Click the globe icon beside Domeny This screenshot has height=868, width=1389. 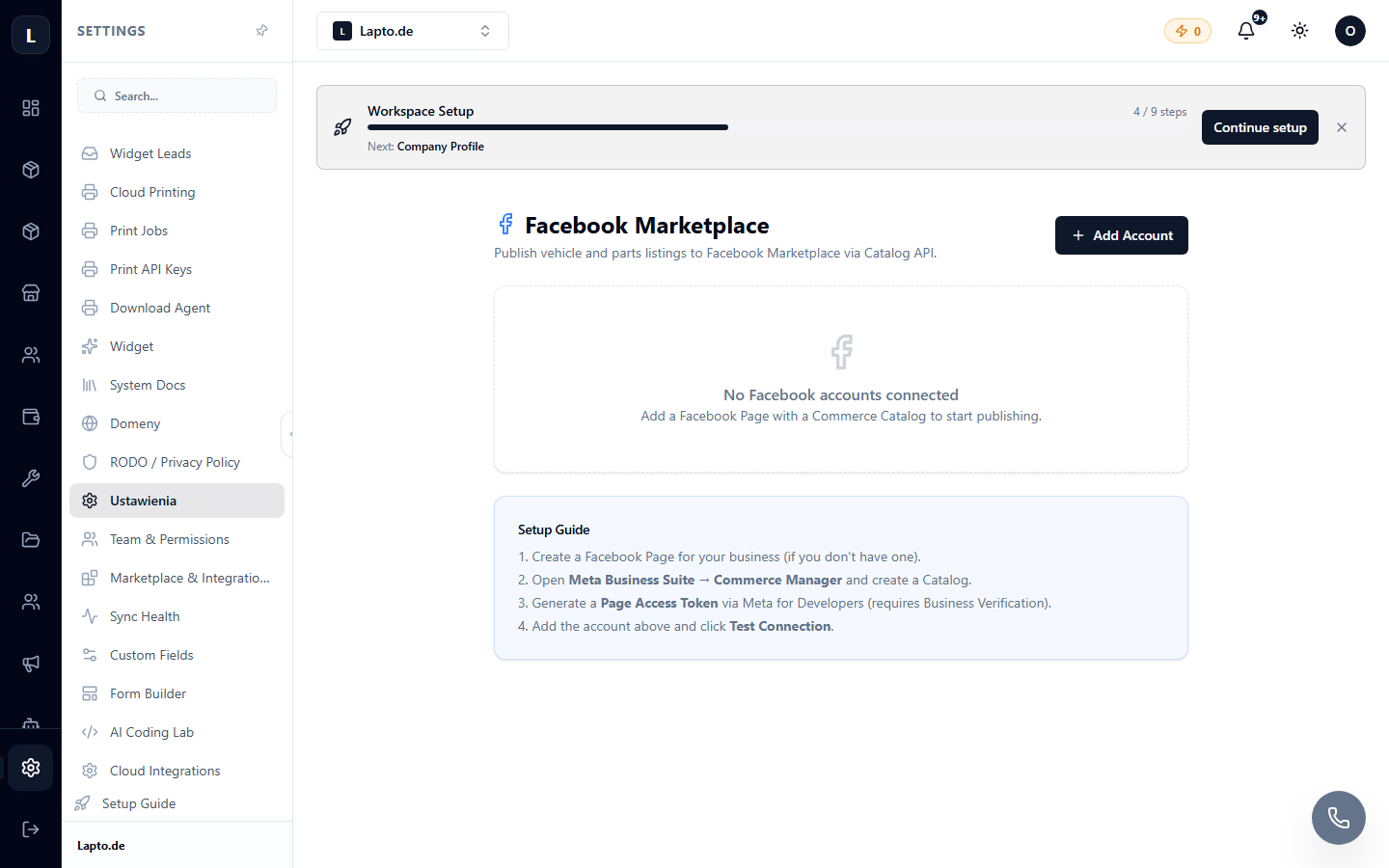point(90,423)
